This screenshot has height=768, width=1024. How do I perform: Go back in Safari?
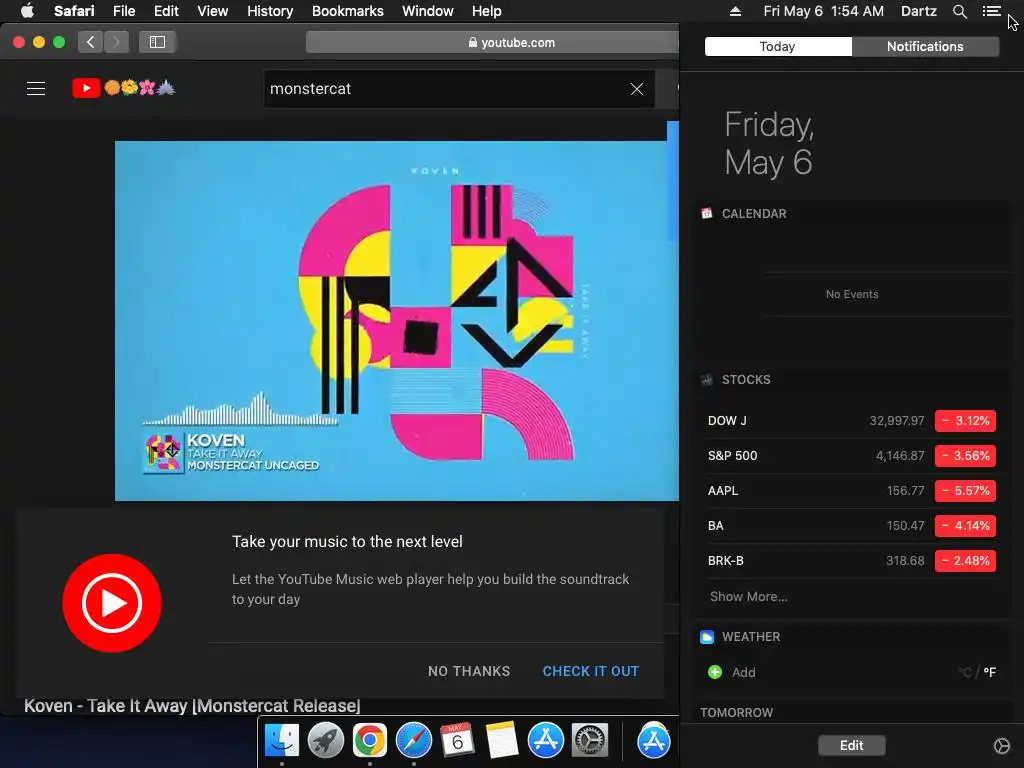click(91, 42)
